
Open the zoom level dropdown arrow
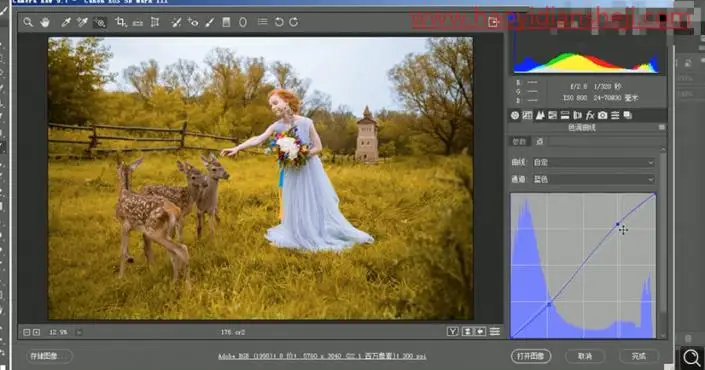(x=79, y=332)
